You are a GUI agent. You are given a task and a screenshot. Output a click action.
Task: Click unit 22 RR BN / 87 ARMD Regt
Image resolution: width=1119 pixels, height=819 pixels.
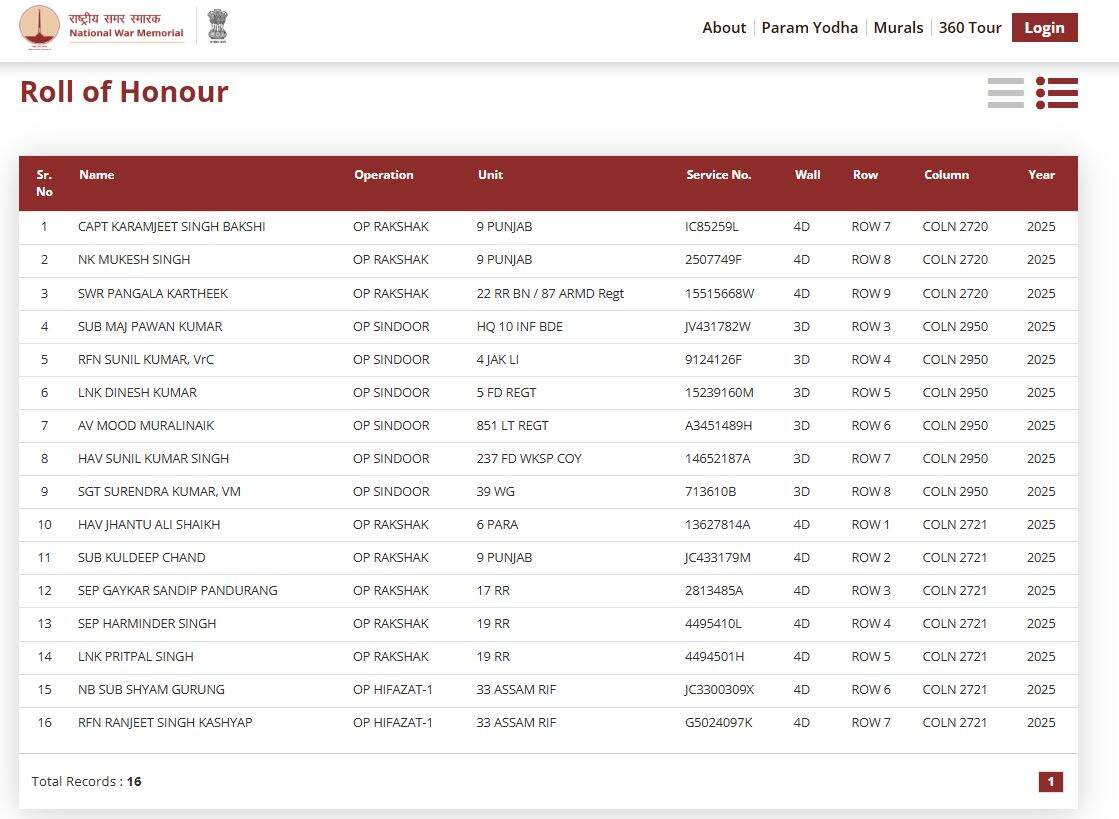tap(550, 293)
